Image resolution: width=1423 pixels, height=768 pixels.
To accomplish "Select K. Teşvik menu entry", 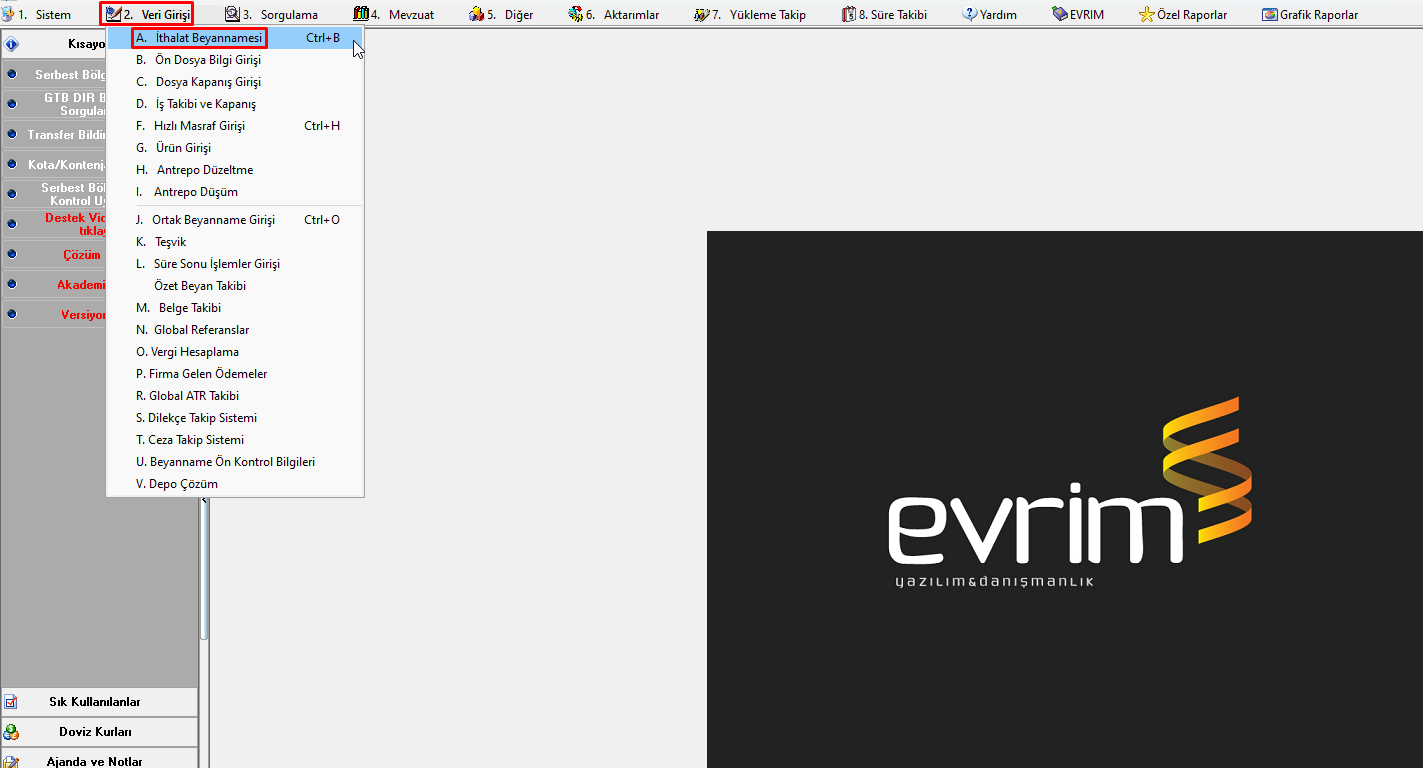I will 235,242.
